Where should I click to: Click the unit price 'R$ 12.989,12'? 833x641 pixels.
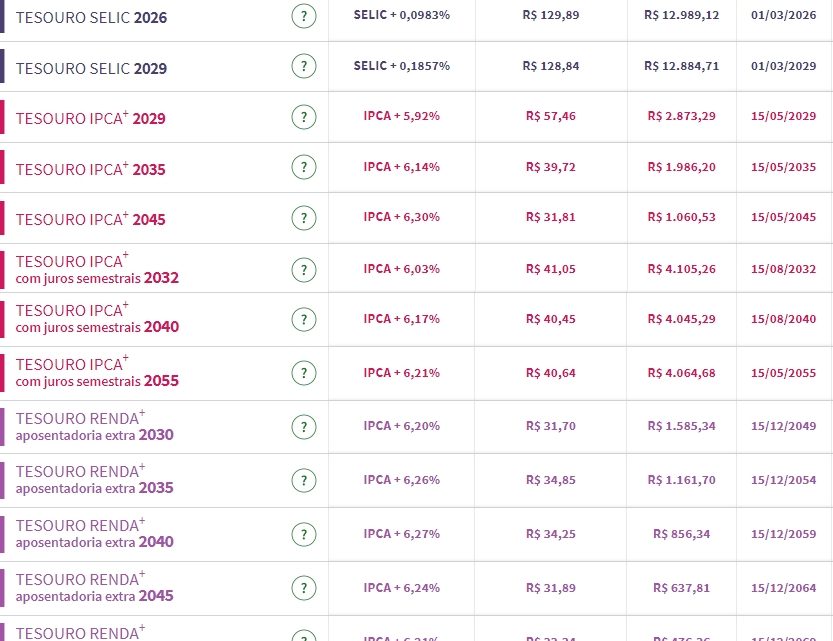click(x=682, y=15)
